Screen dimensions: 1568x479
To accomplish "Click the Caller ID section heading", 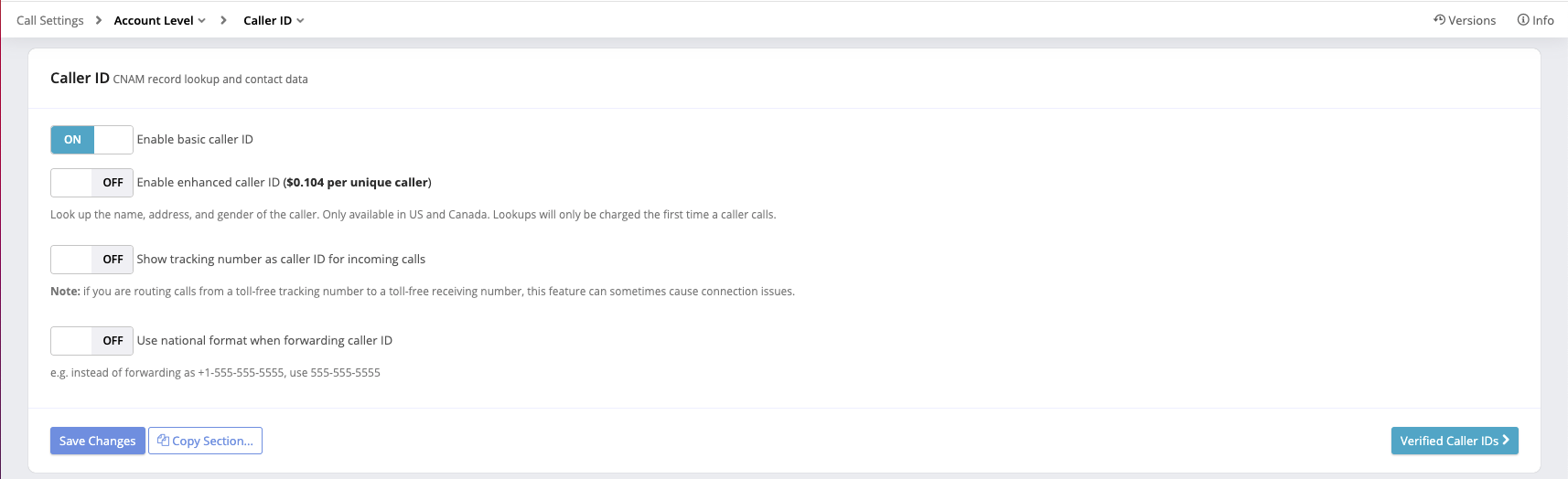I will click(80, 79).
